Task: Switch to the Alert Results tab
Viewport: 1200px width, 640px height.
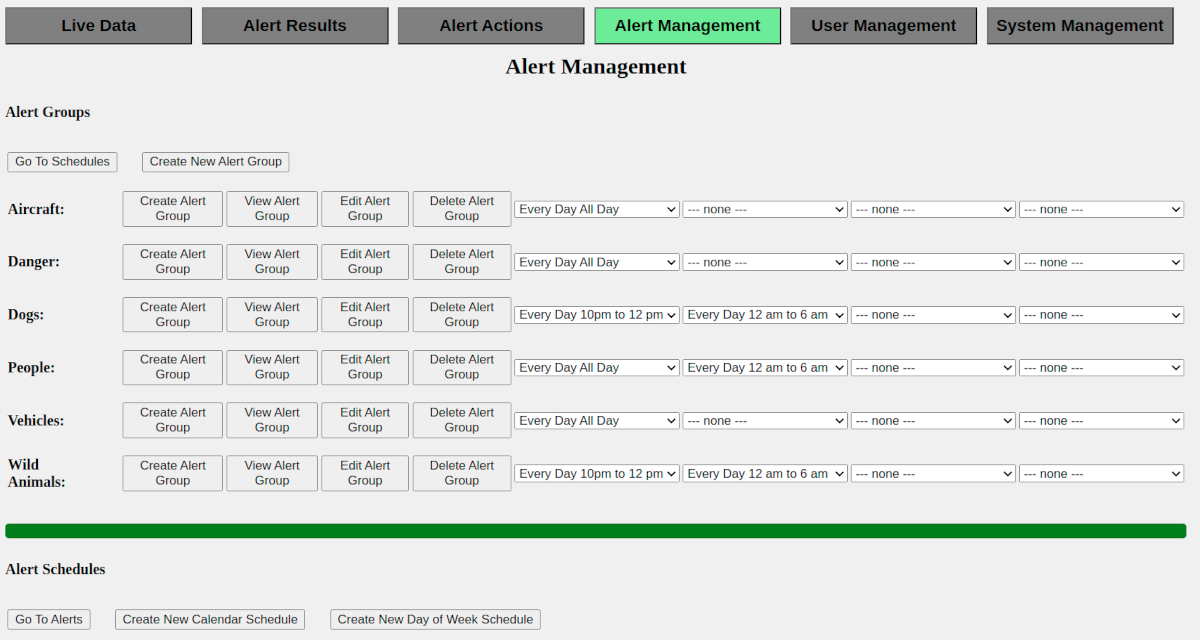Action: pyautogui.click(x=295, y=26)
